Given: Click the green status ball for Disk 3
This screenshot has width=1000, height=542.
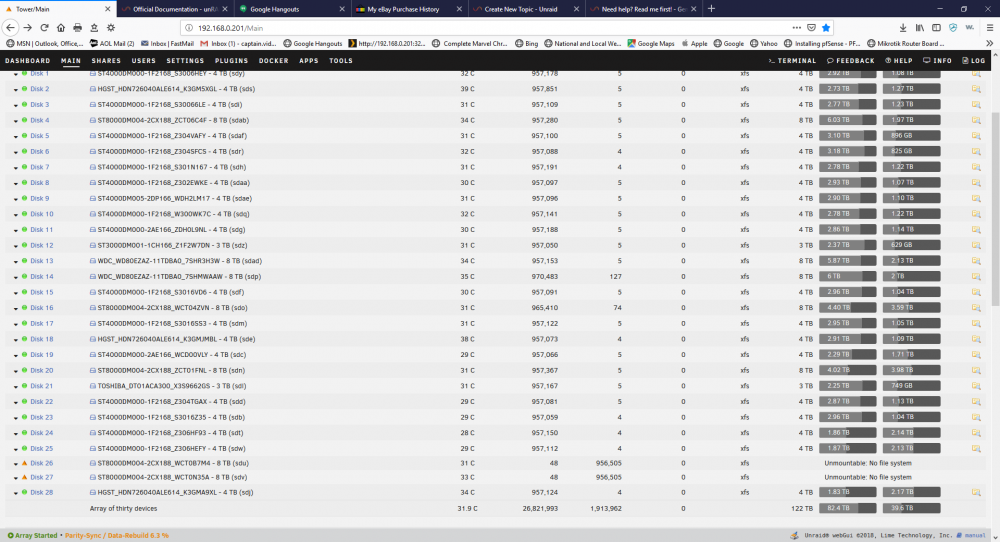Looking at the screenshot, I should 25,105.
